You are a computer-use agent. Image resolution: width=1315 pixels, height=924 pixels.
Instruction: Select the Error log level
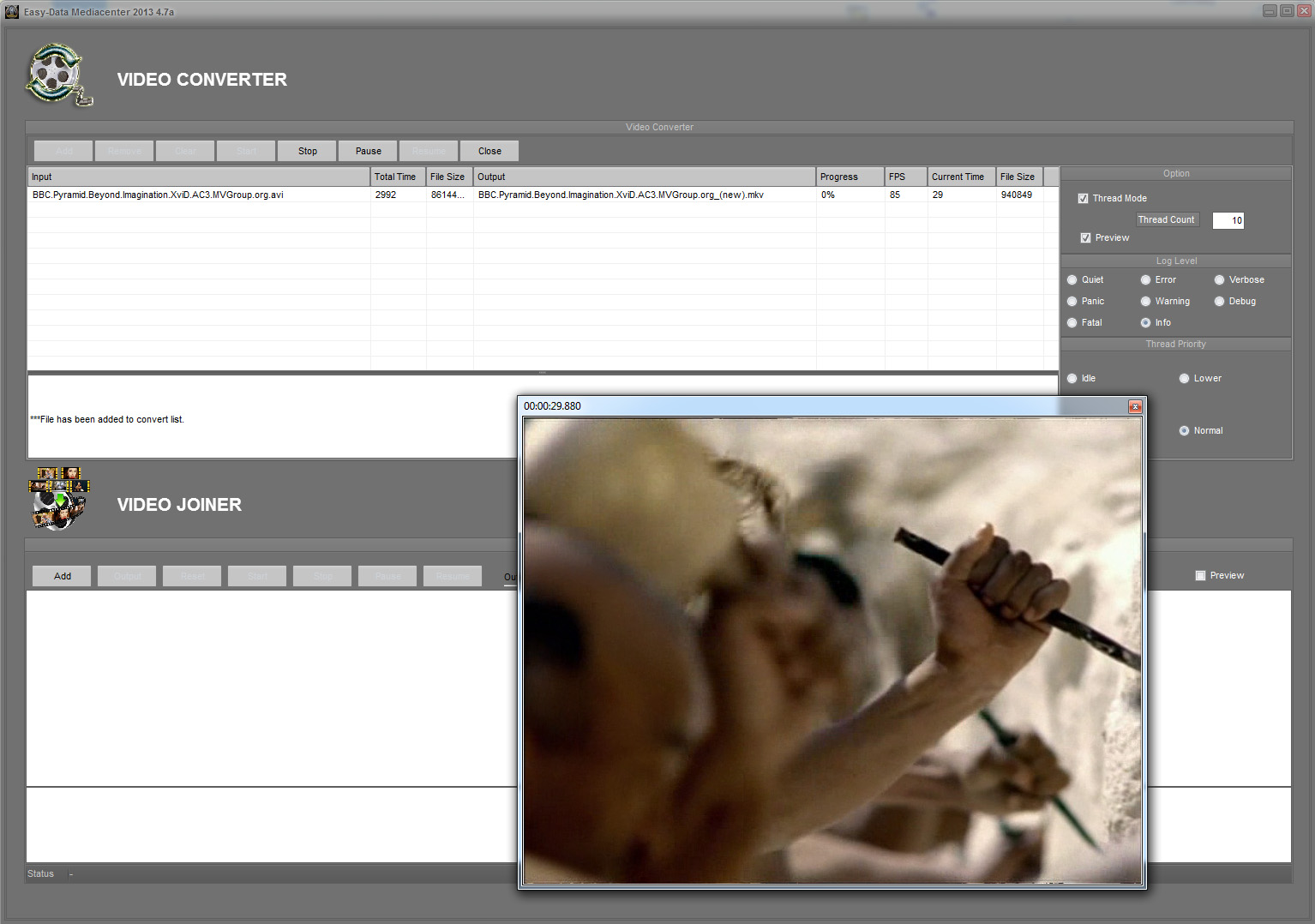1145,279
